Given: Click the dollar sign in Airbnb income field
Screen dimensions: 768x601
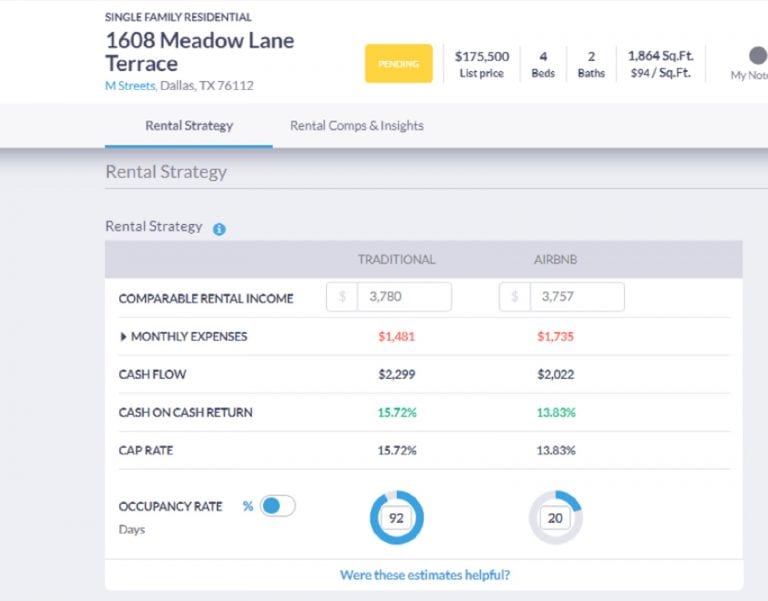Looking at the screenshot, I should pyautogui.click(x=515, y=297).
